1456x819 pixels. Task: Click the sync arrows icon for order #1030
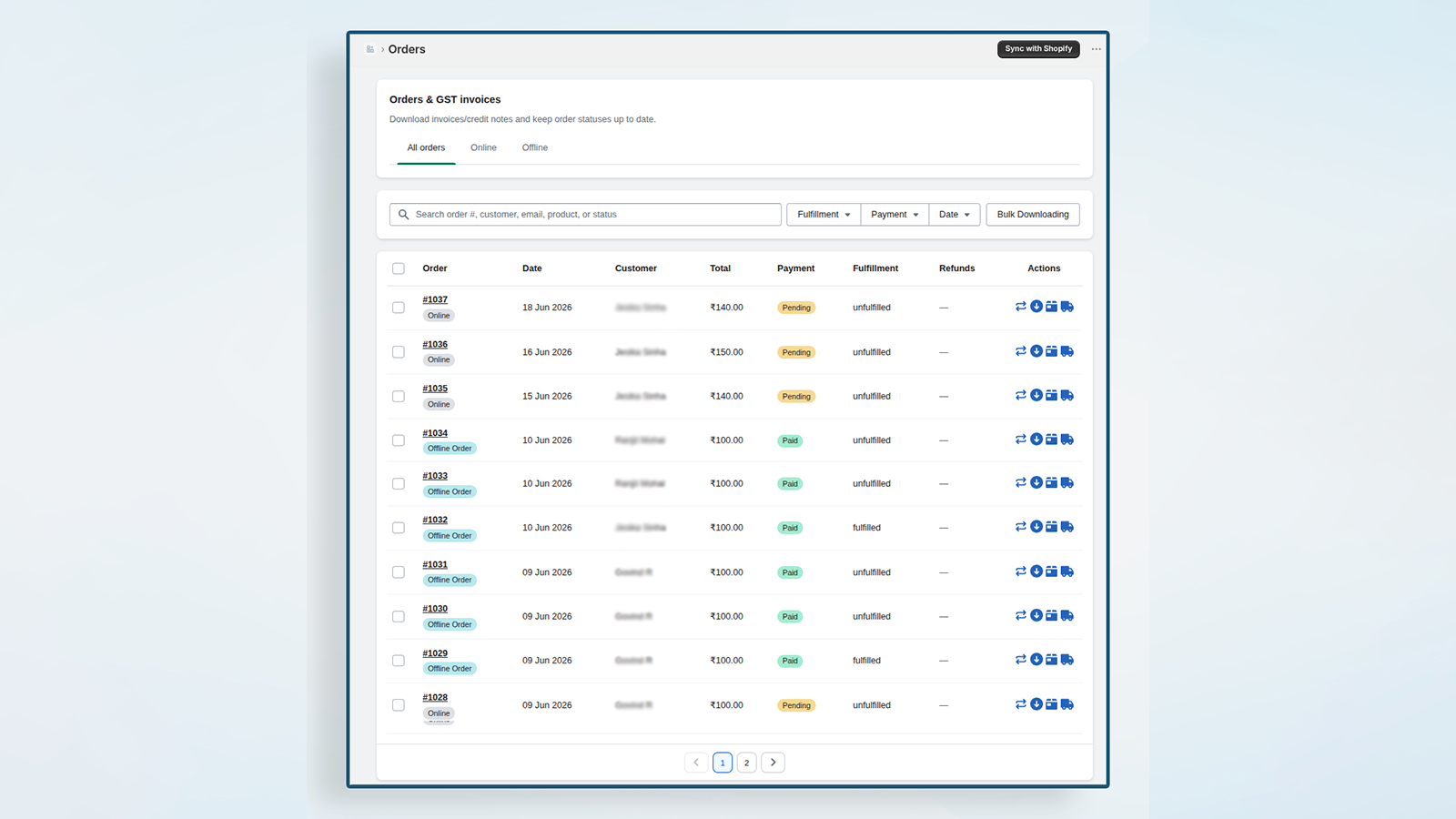[1021, 615]
